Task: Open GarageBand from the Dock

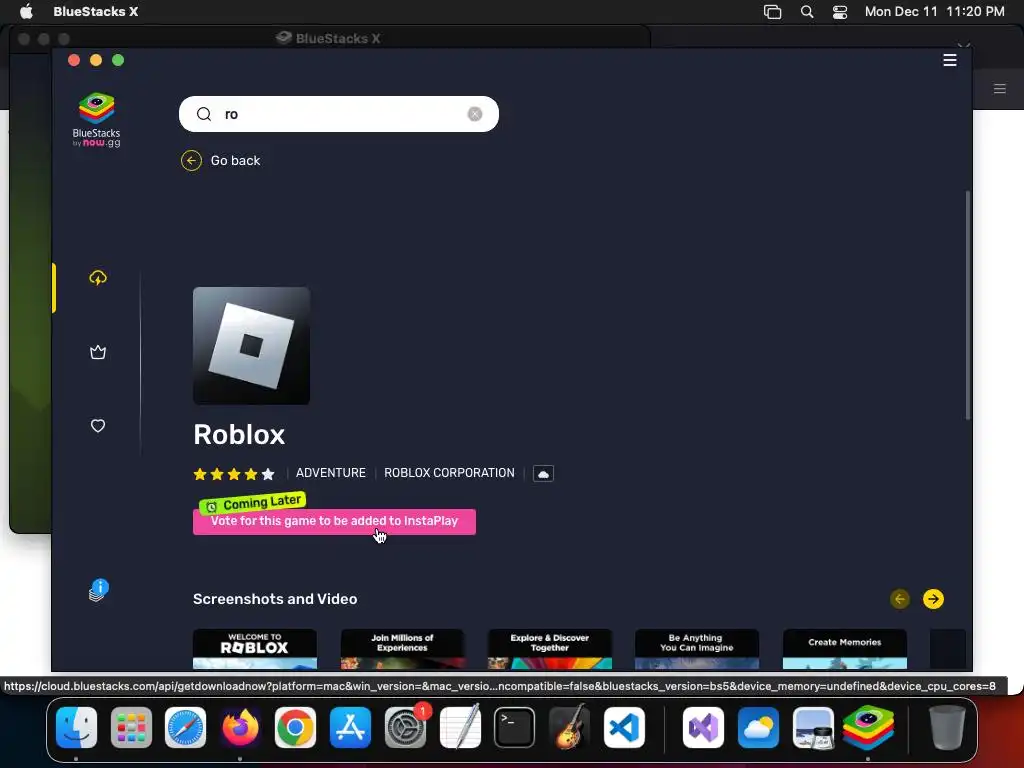Action: tap(569, 728)
